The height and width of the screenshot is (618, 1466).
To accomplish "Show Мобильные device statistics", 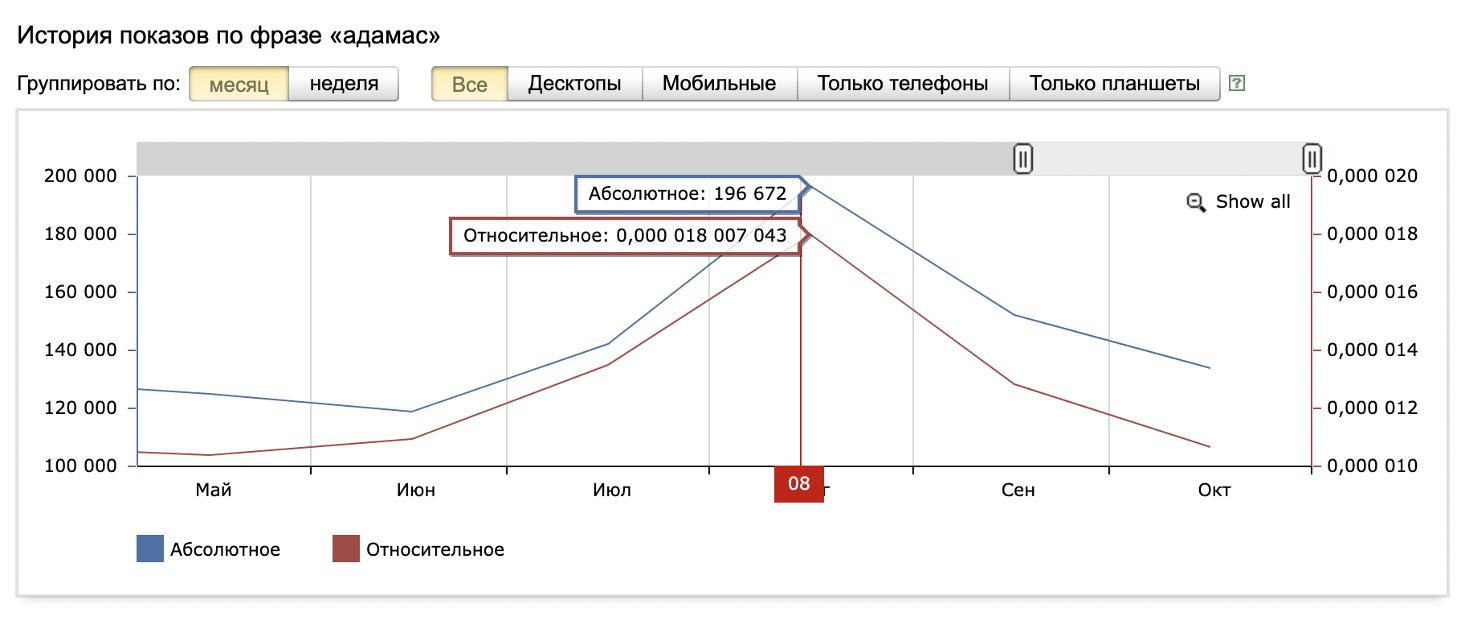I will pyautogui.click(x=719, y=84).
